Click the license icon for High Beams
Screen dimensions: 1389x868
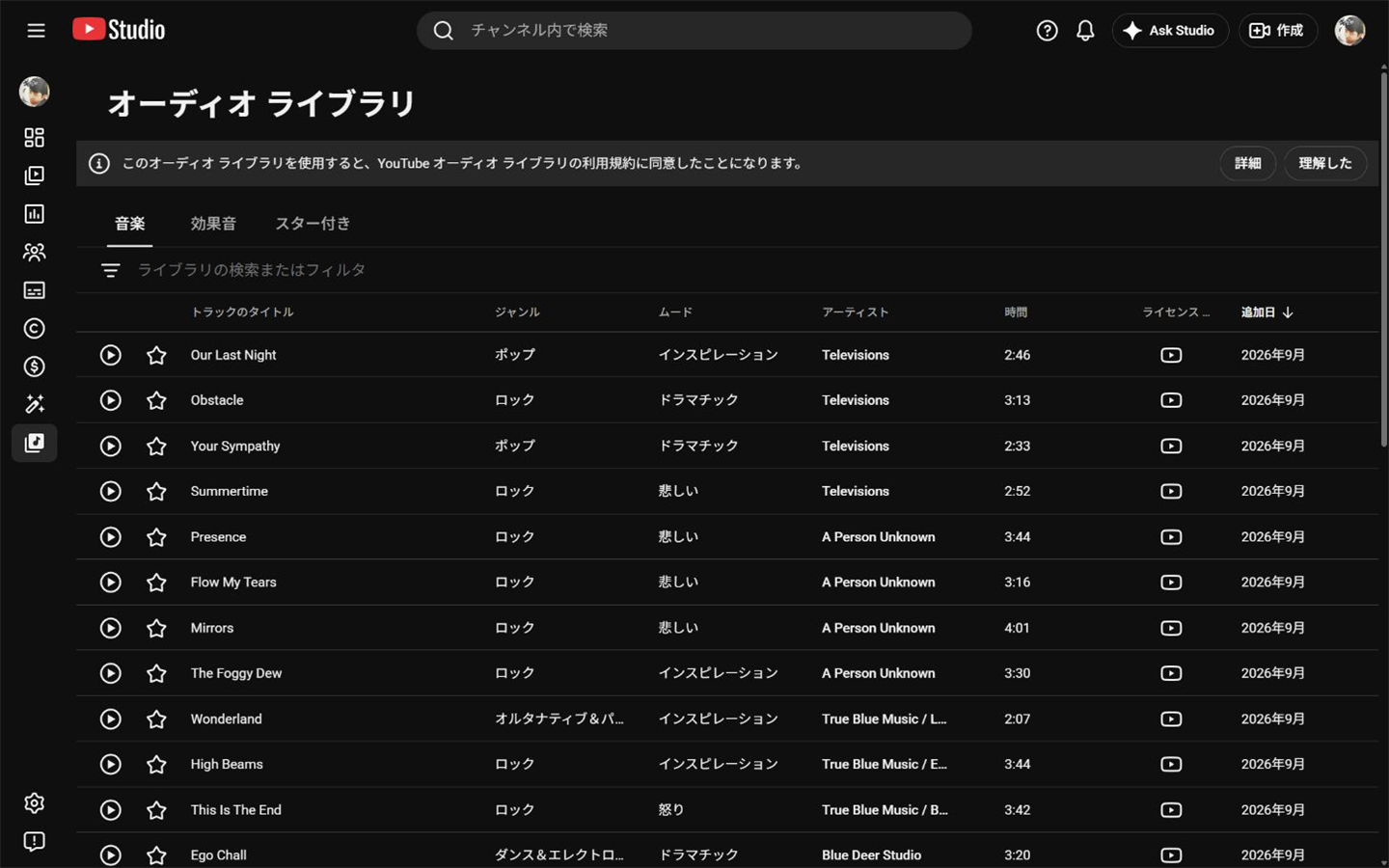tap(1171, 765)
